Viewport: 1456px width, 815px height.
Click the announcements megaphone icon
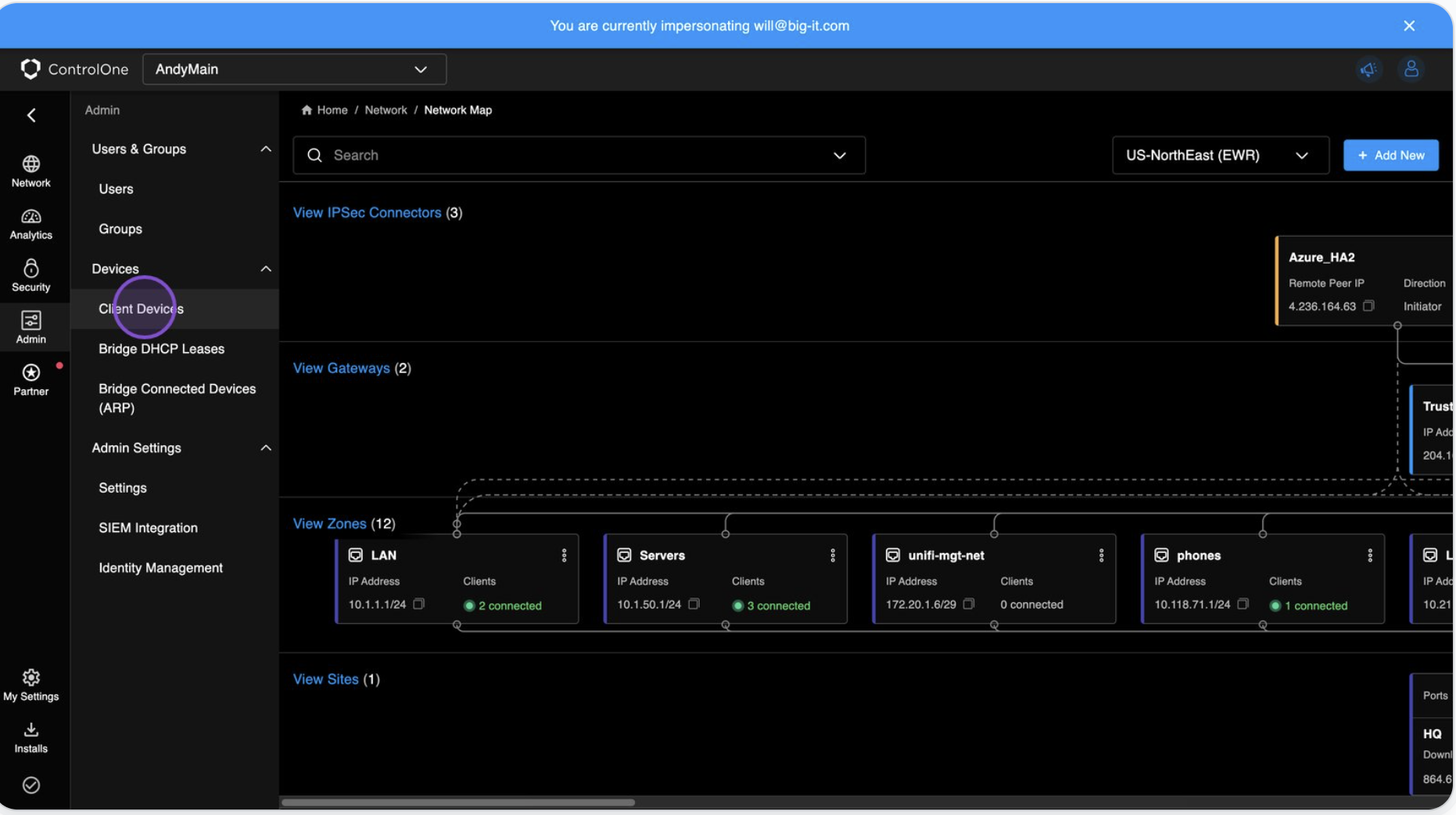[x=1369, y=70]
